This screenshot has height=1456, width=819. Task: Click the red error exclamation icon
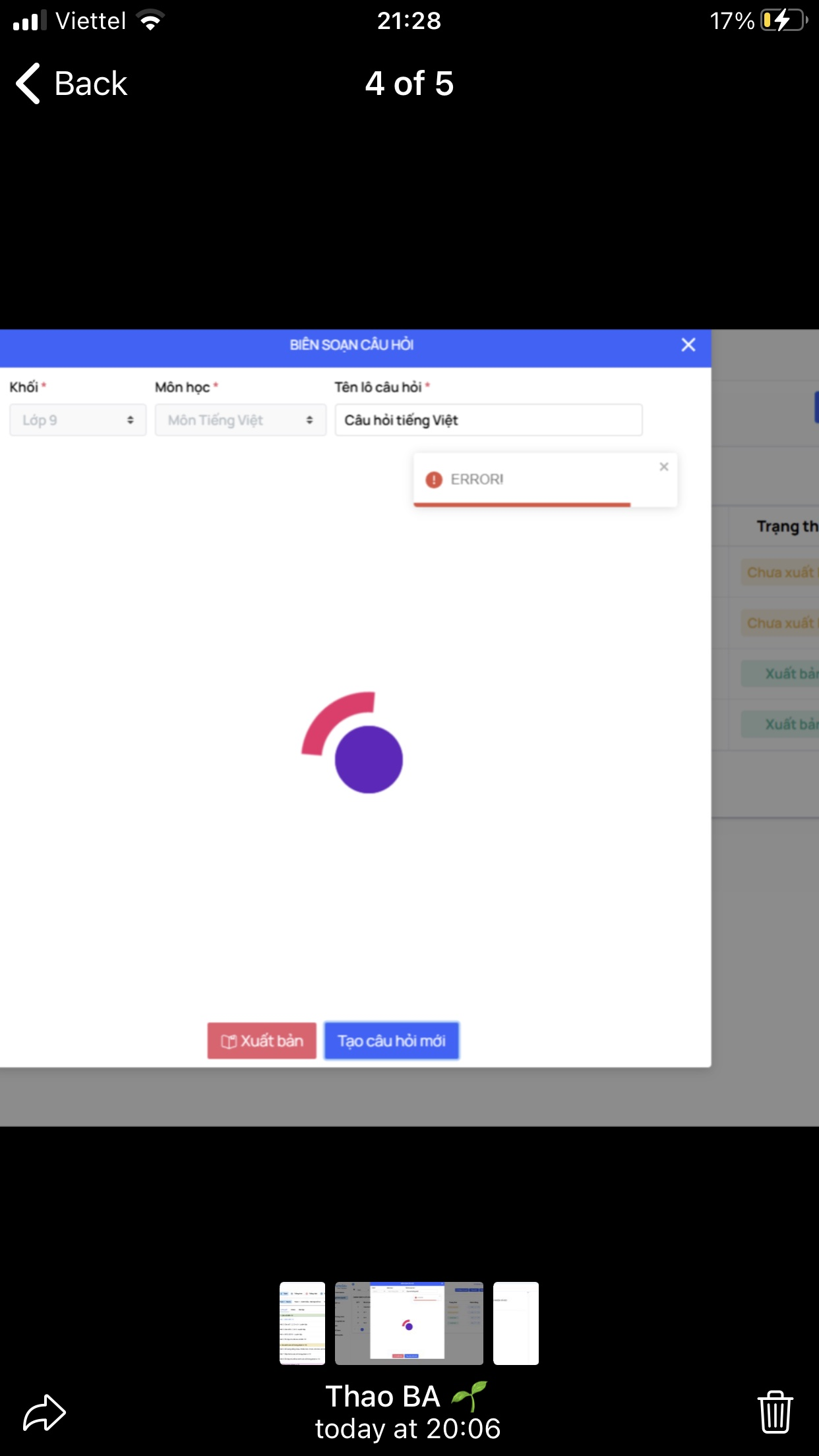tap(433, 480)
